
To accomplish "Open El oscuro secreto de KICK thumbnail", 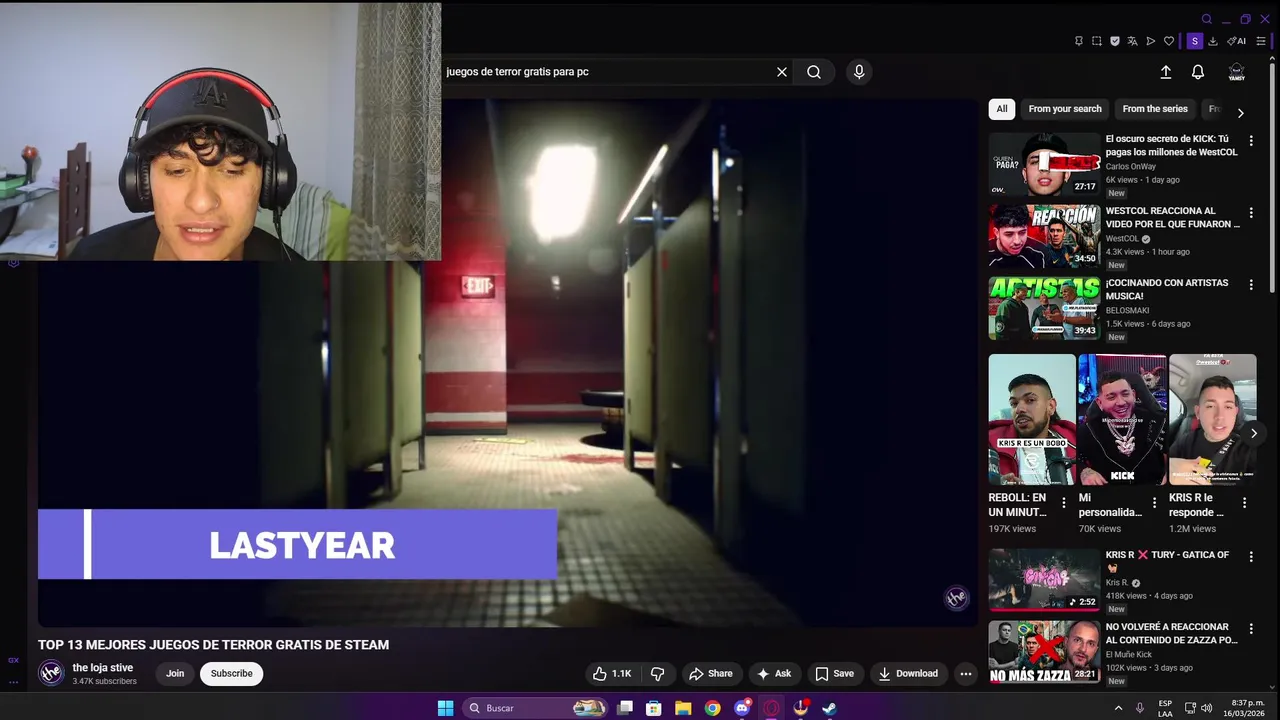I will [1045, 164].
